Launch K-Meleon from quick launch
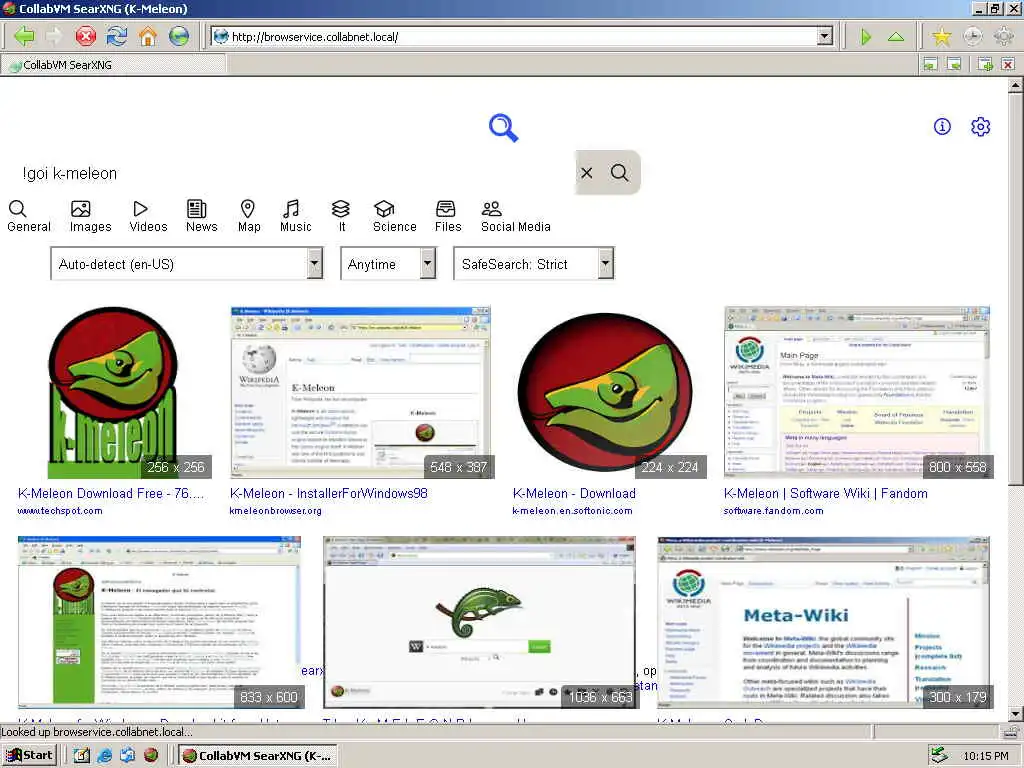Viewport: 1024px width, 768px height. [151, 756]
